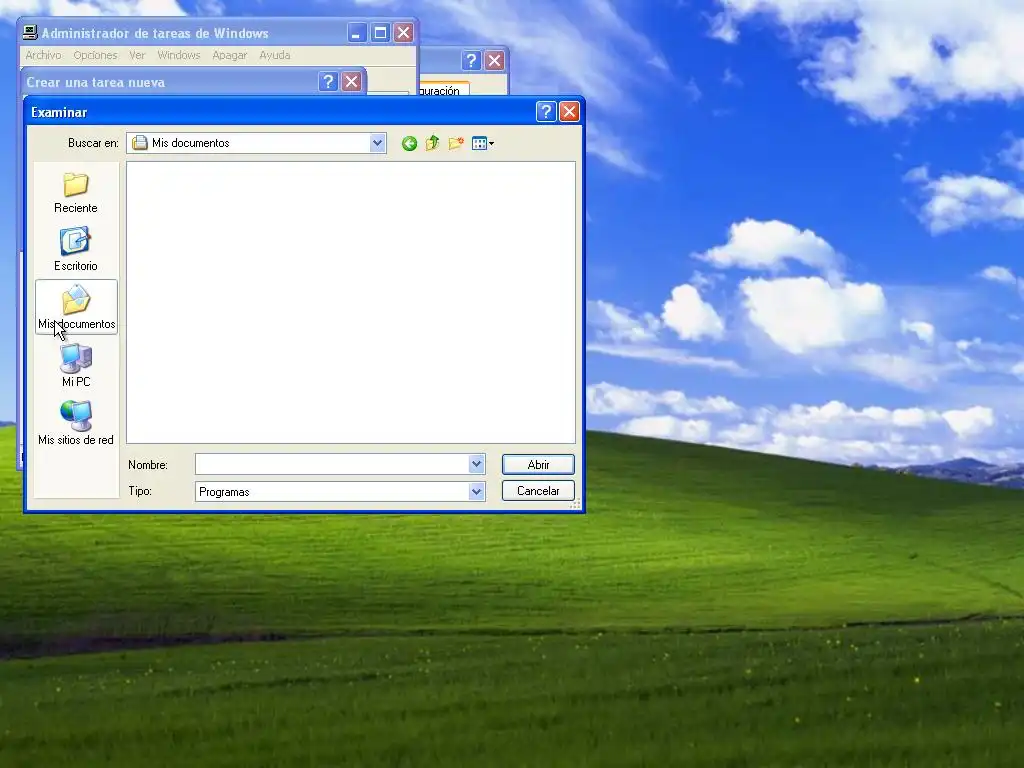Open the view menu icon
The width and height of the screenshot is (1024, 768).
[483, 143]
